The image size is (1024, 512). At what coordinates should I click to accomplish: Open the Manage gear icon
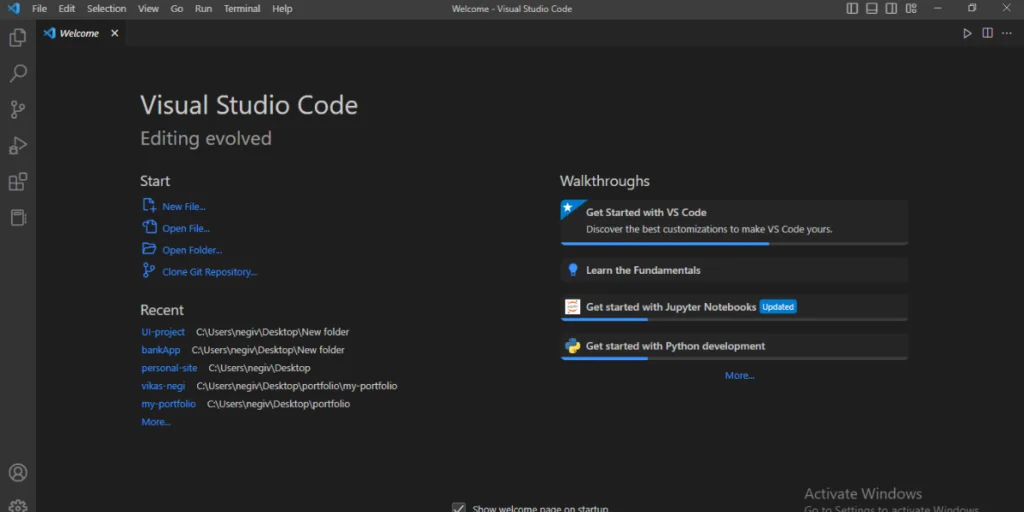[x=18, y=505]
